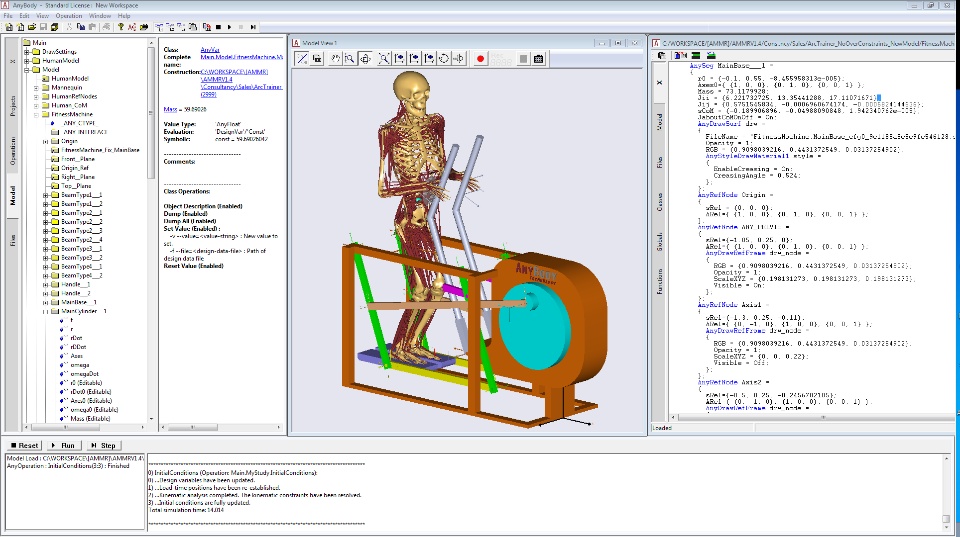Viewport: 960px width, 537px height.
Task: Click the New include file toolbar icon
Action: pyautogui.click(x=20, y=27)
